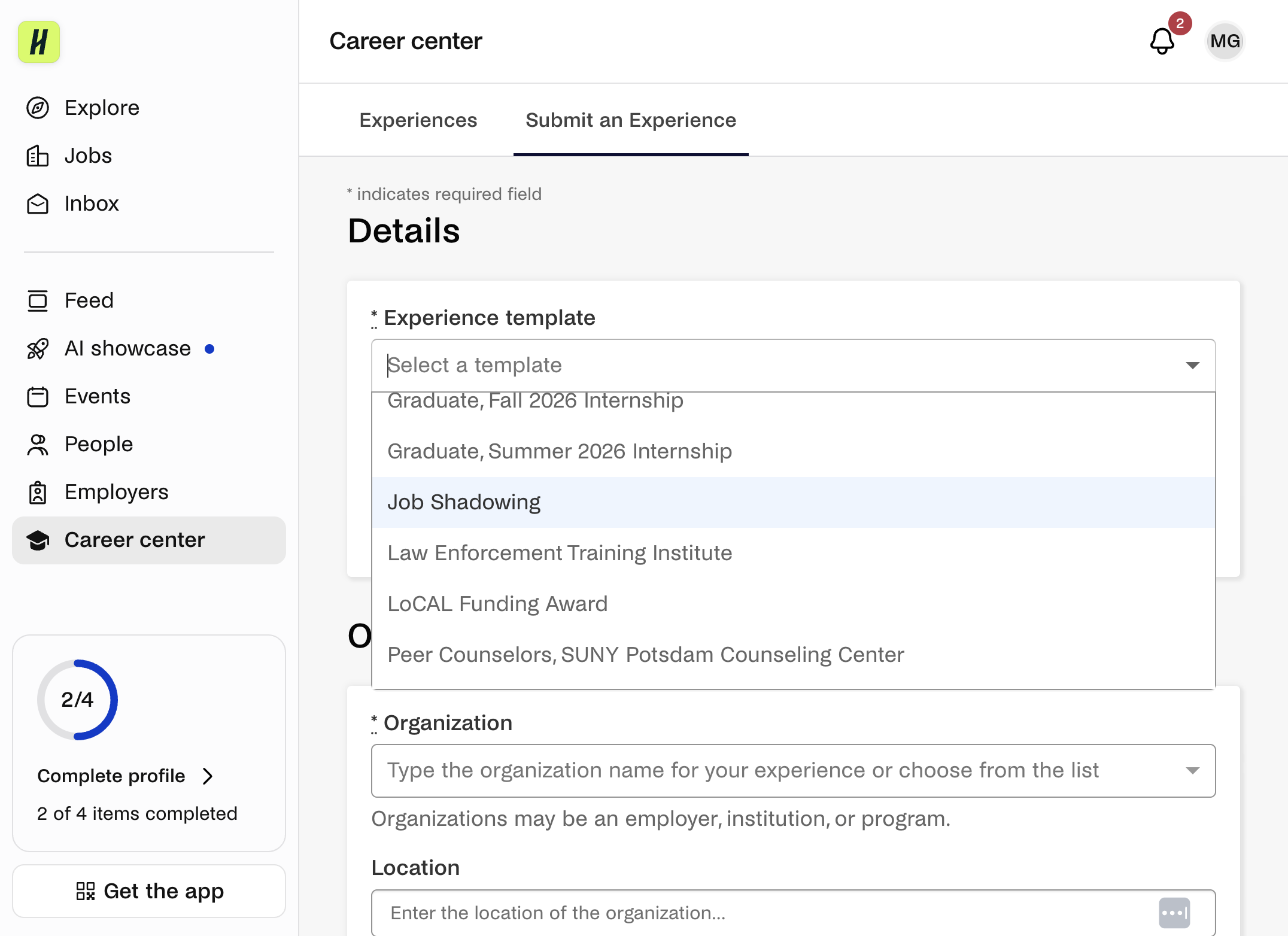This screenshot has height=936, width=1288.
Task: Select Peer Counselors, SUNY Potsdam Counseling Center
Action: coord(793,655)
